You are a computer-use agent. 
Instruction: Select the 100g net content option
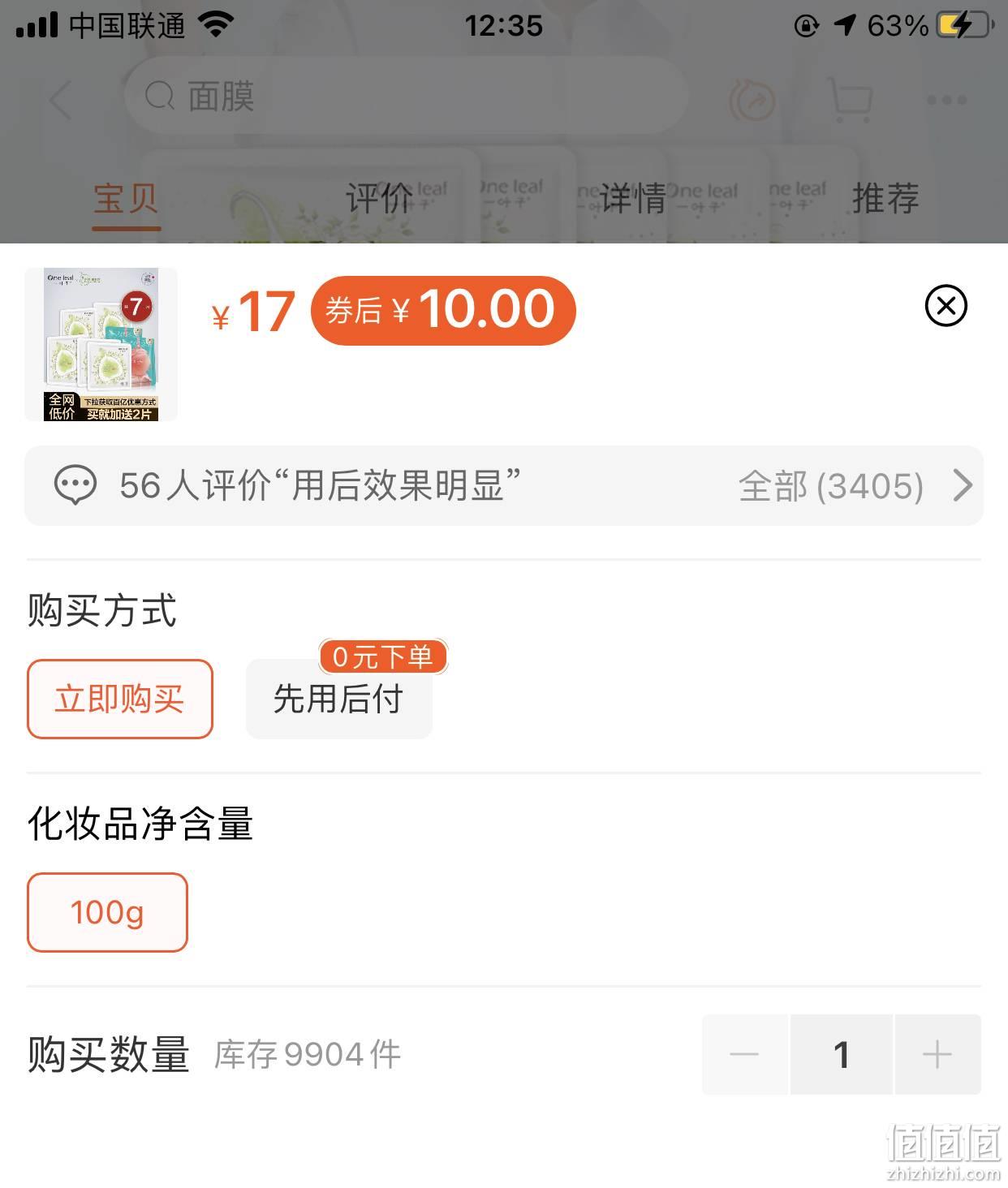pyautogui.click(x=107, y=912)
